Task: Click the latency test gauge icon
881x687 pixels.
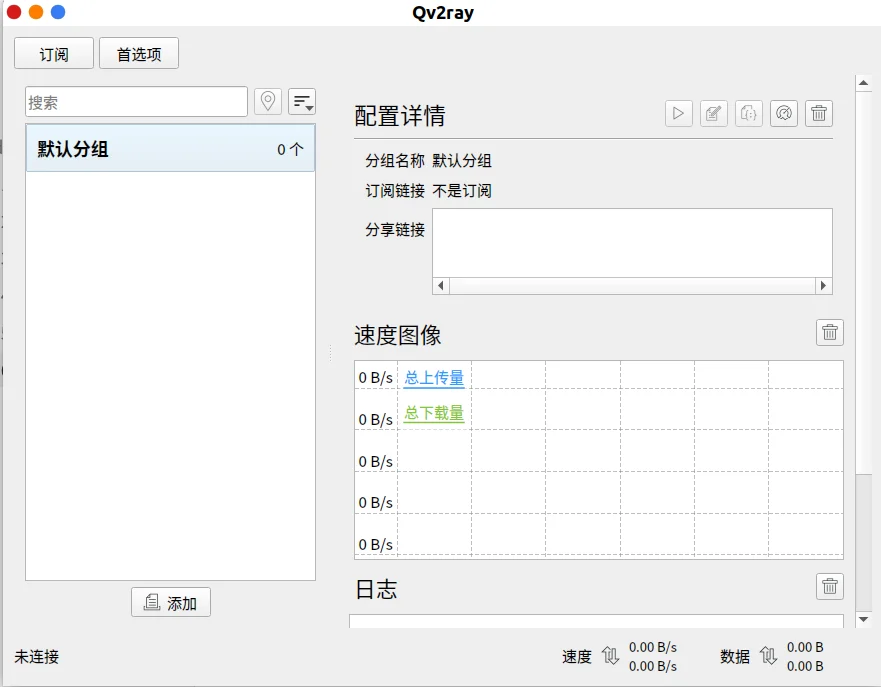Action: click(784, 113)
